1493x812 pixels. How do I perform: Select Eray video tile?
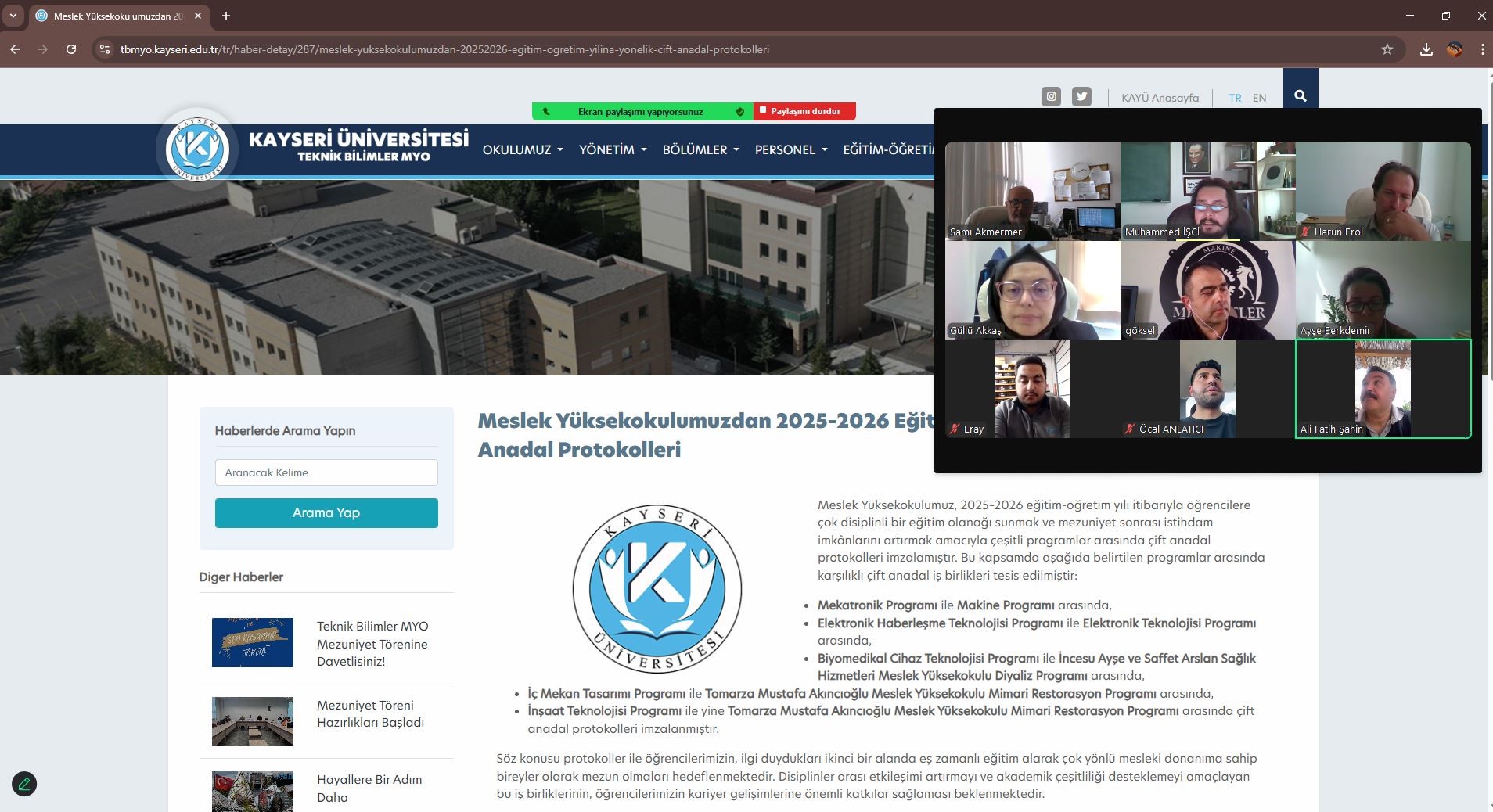click(1033, 388)
